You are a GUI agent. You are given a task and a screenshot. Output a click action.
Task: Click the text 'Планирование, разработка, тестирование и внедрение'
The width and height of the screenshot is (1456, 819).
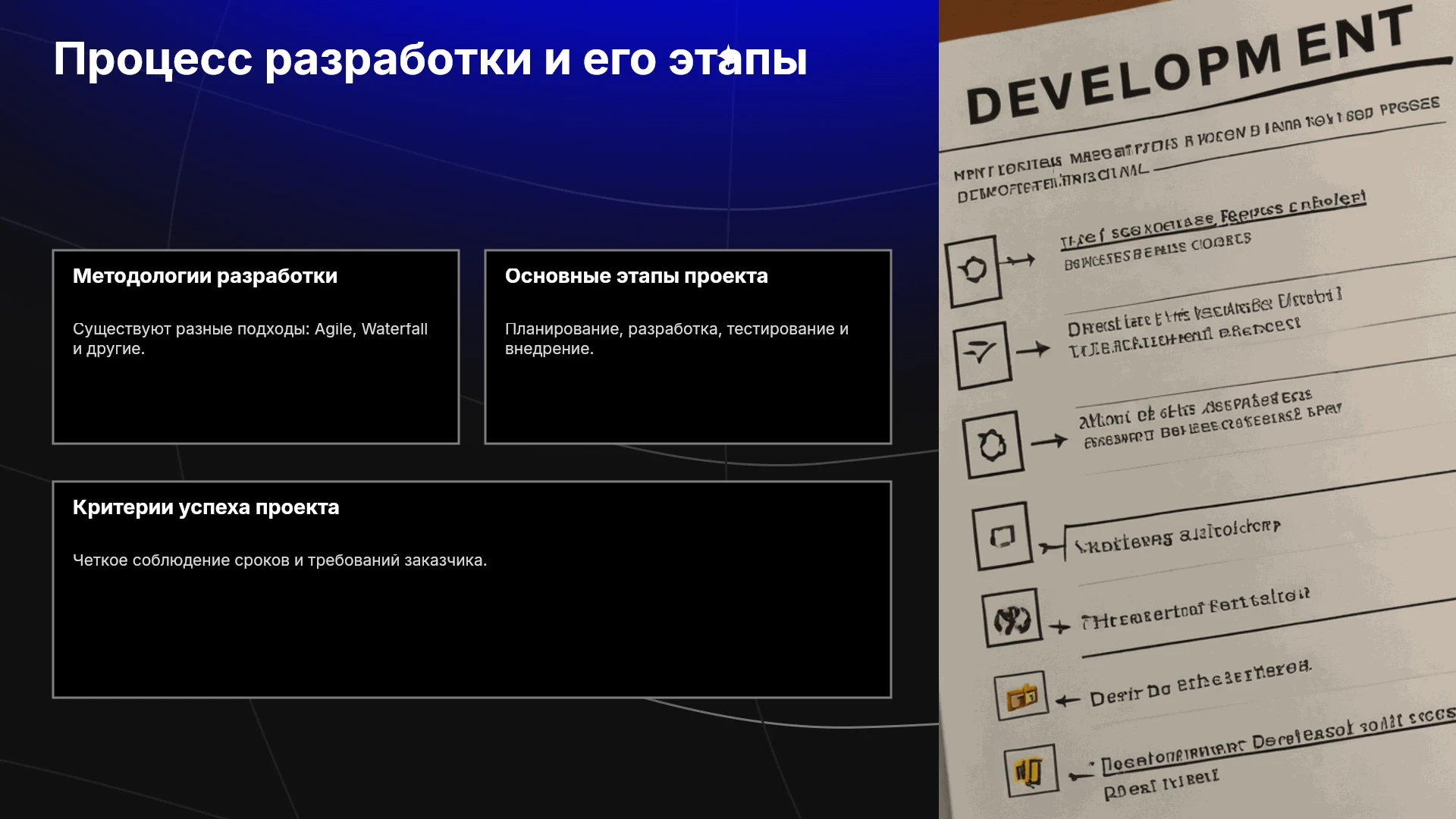coord(676,339)
